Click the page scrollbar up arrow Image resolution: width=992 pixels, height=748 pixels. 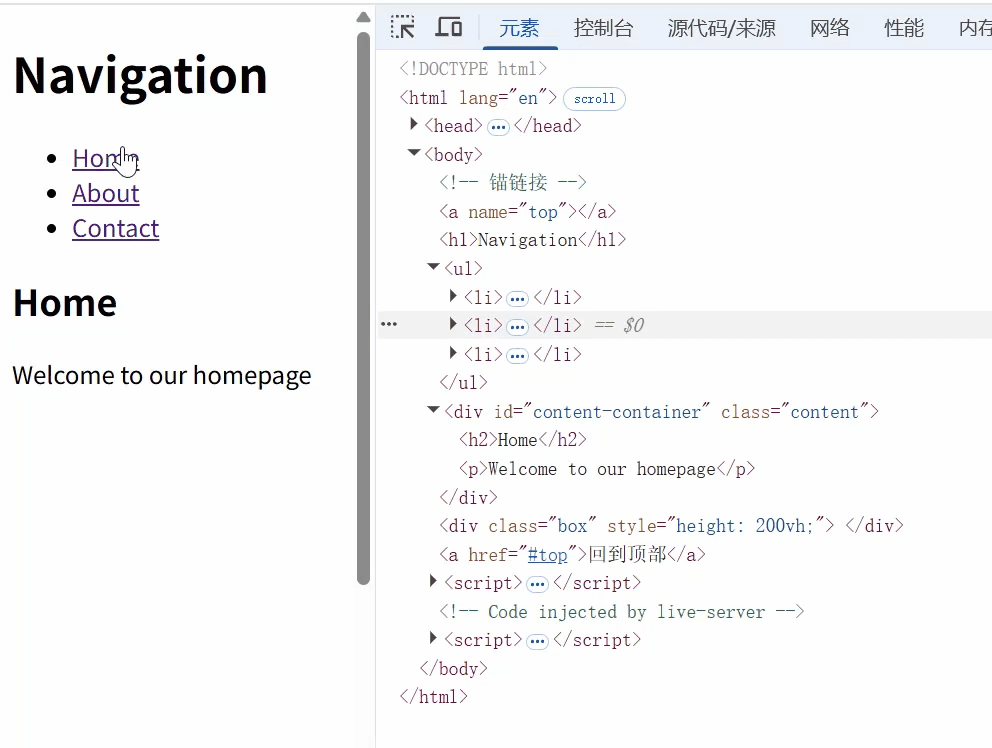363,17
